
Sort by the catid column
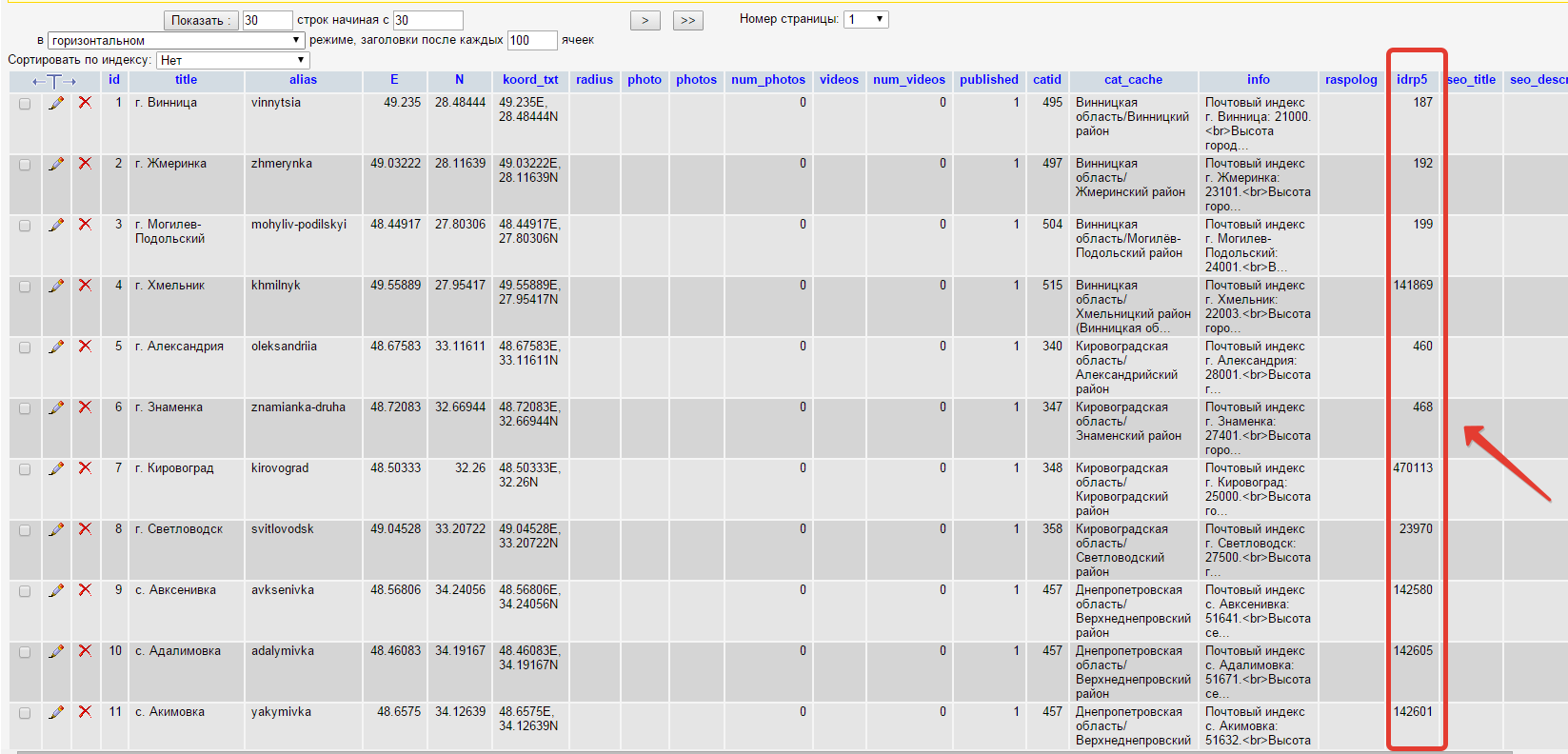[x=1047, y=80]
